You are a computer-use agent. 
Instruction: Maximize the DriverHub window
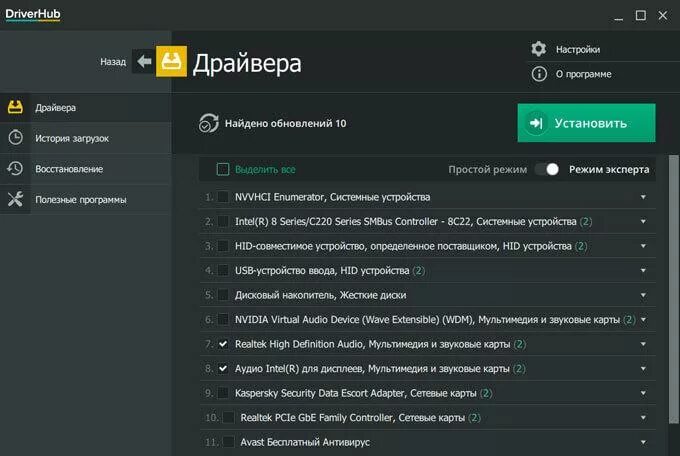(641, 16)
